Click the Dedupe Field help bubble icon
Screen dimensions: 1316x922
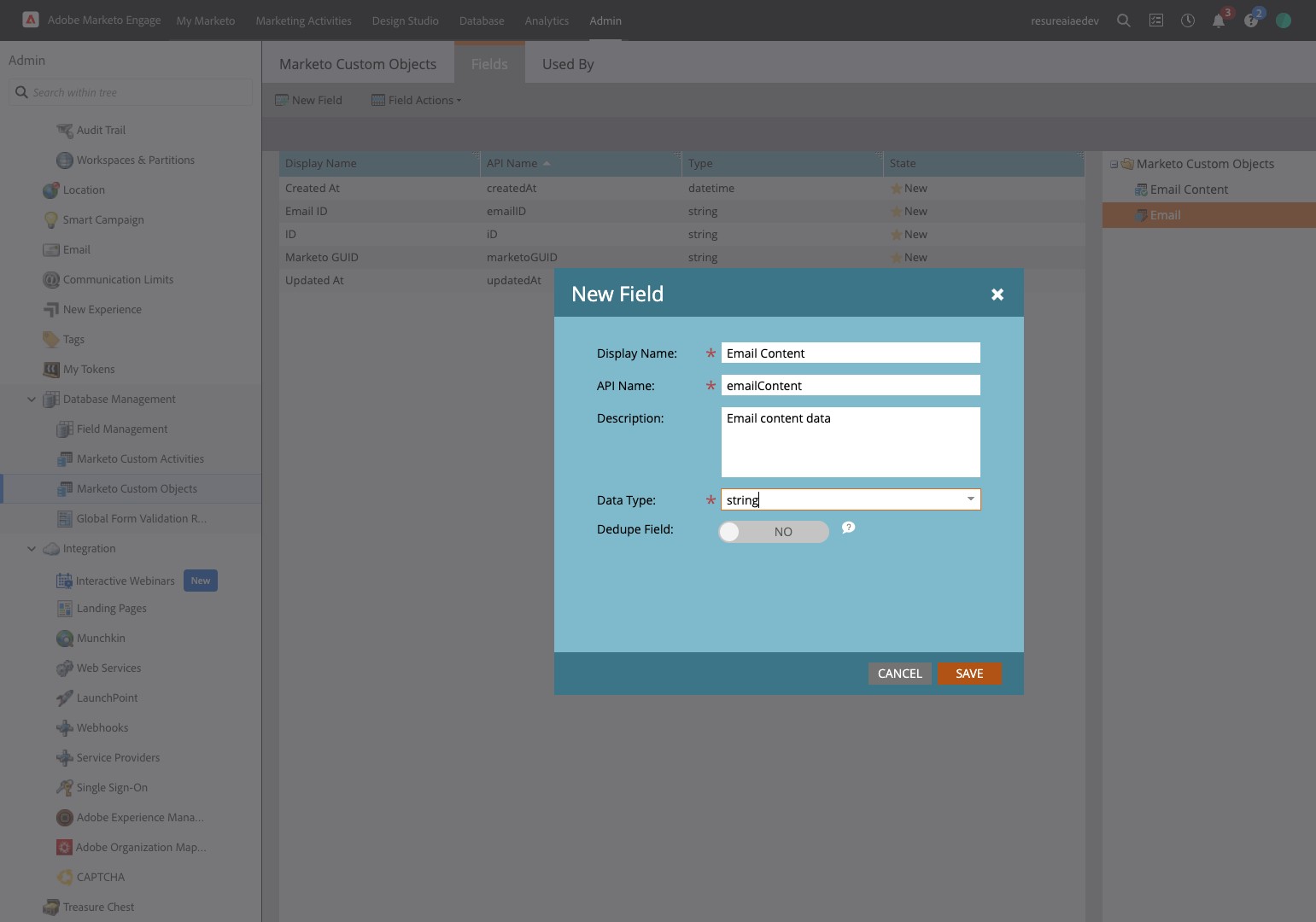click(848, 528)
